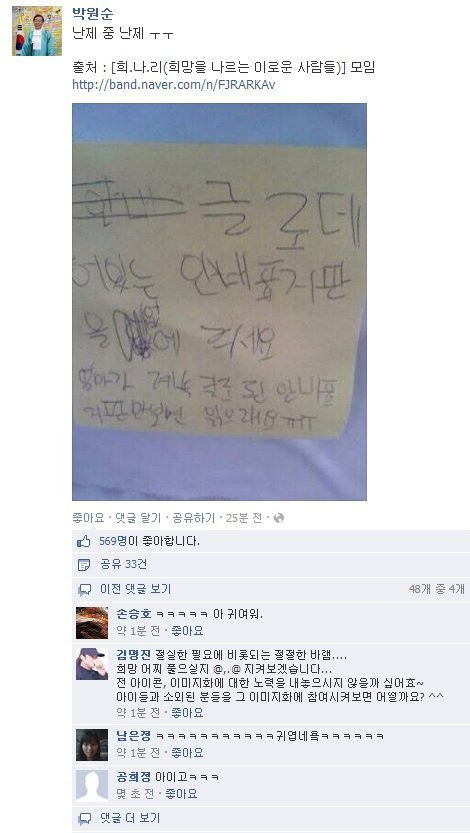This screenshot has height=833, width=470.
Task: Click the comment bubble icon beside 댓글 더 보기
Action: point(84,819)
